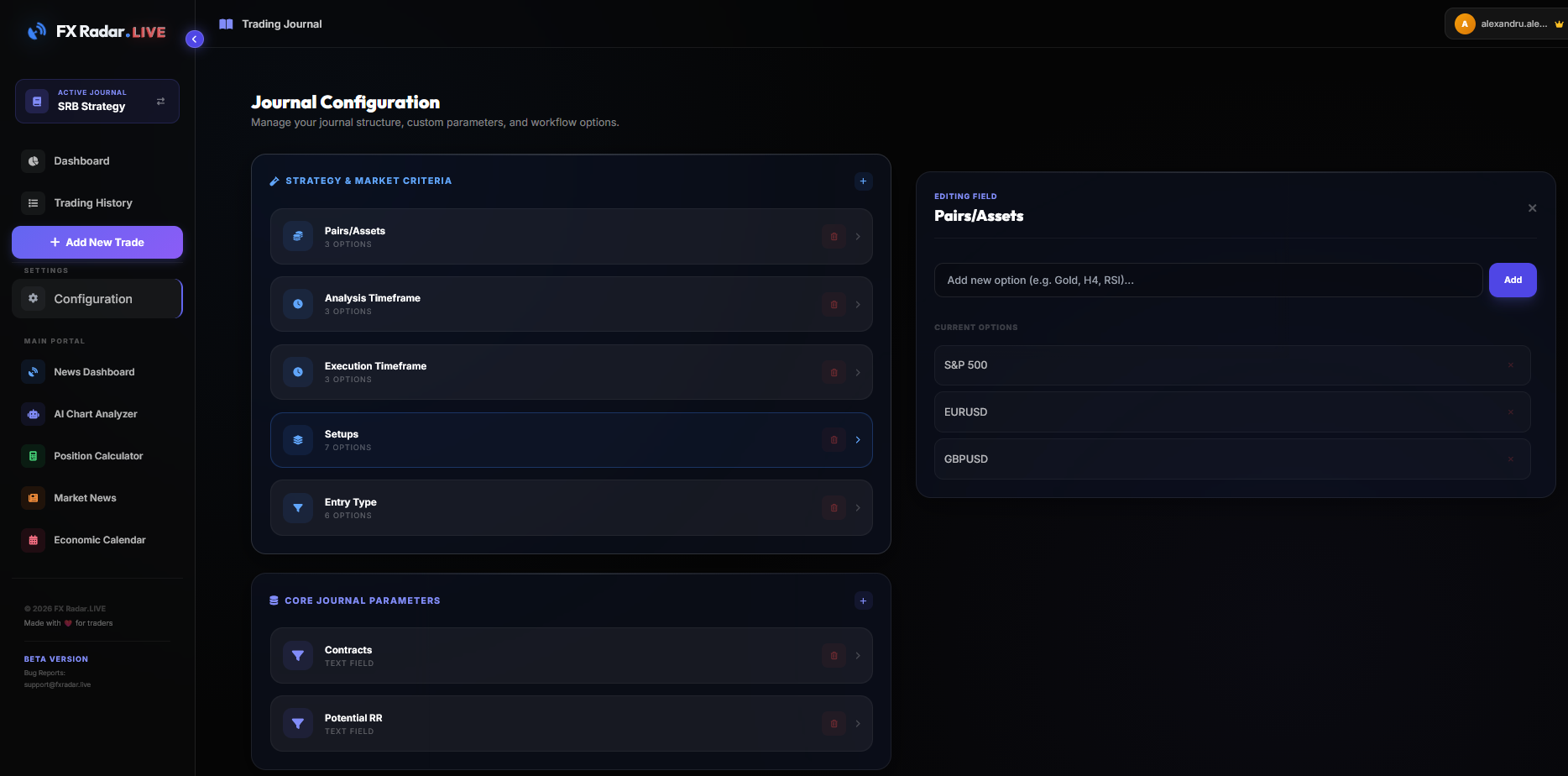Viewport: 1568px width, 776px height.
Task: Open the Market News icon
Action: click(x=33, y=498)
